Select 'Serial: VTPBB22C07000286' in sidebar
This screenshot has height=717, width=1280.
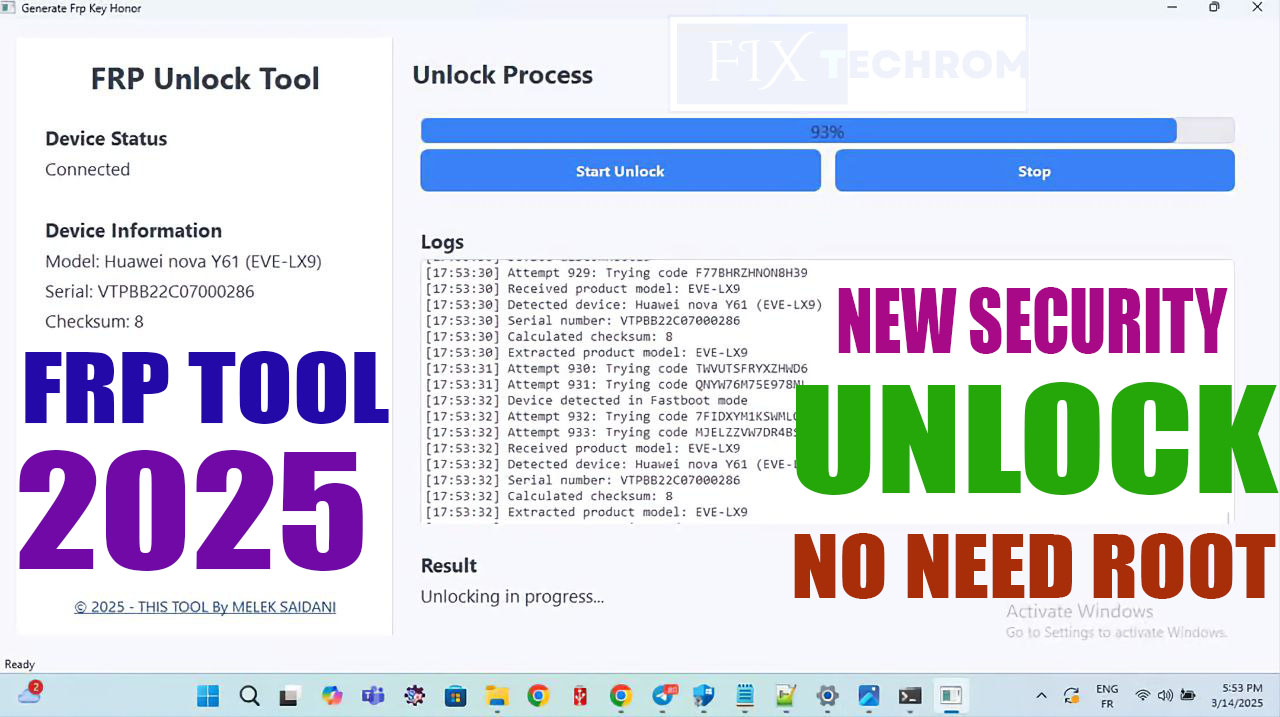point(150,291)
